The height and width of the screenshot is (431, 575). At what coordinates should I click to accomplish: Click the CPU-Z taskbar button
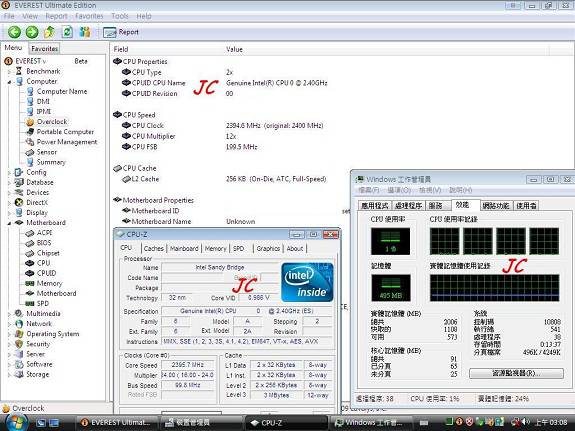285,423
